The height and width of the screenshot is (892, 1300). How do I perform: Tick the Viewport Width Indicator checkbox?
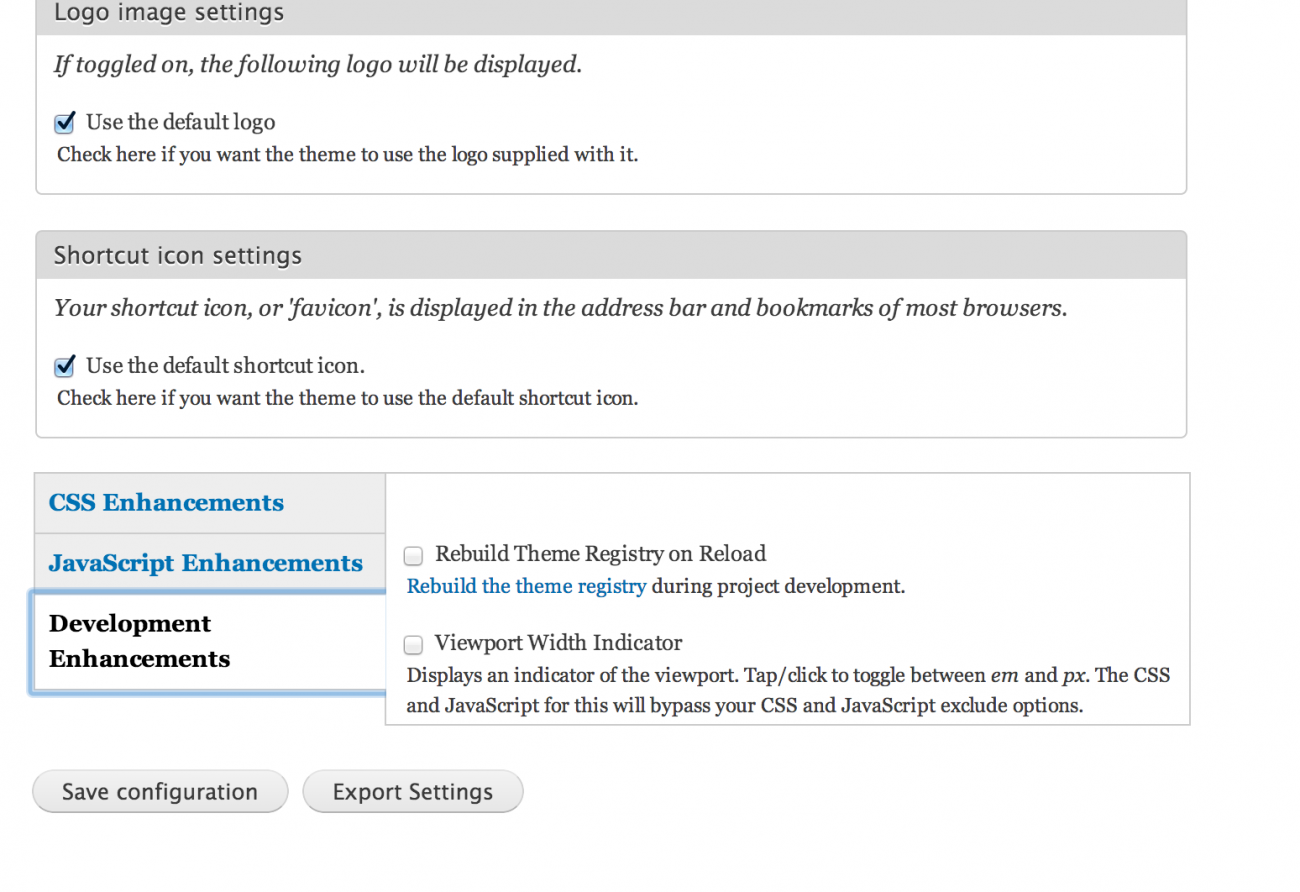coord(413,645)
